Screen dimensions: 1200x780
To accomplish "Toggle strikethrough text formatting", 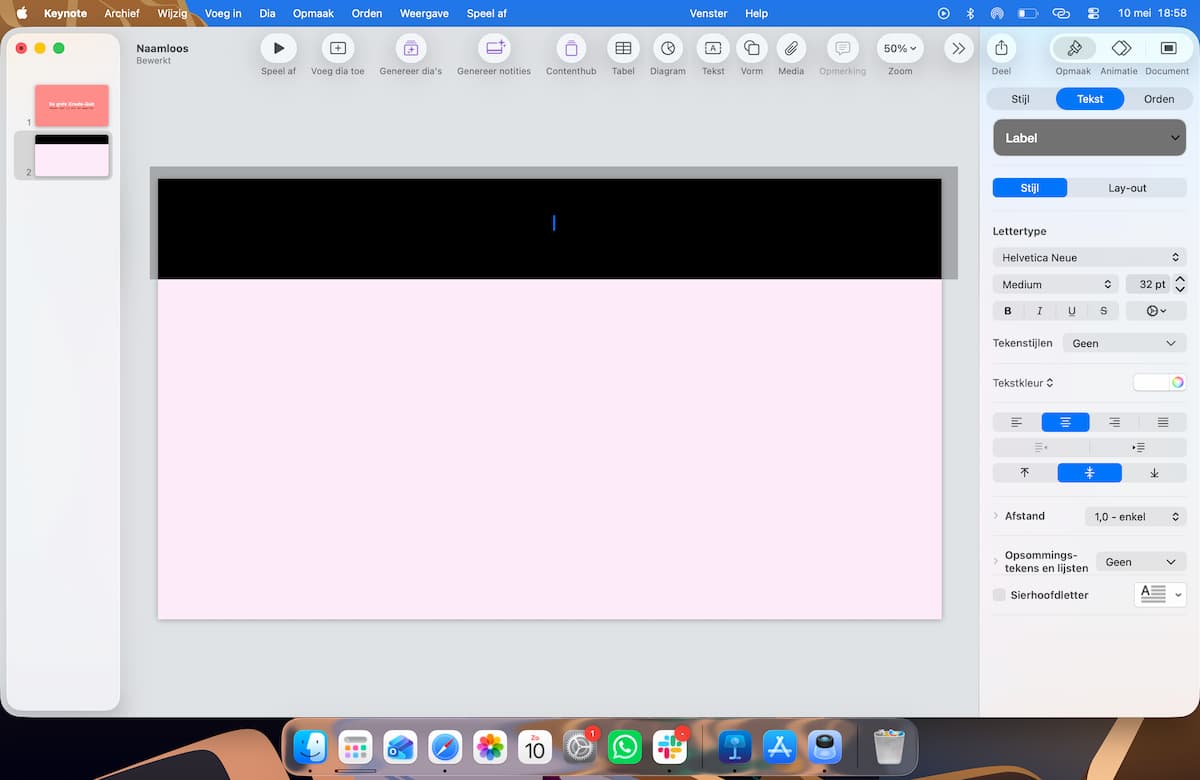I will coord(1104,311).
